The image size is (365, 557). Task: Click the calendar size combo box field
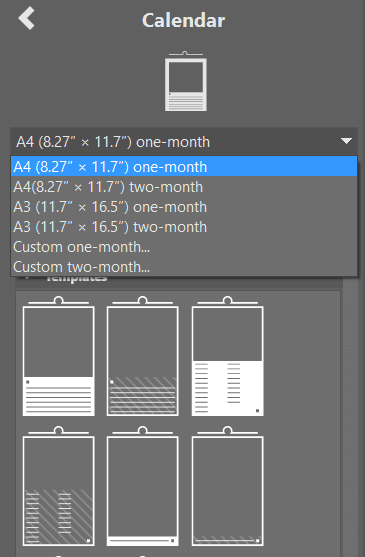click(184, 141)
